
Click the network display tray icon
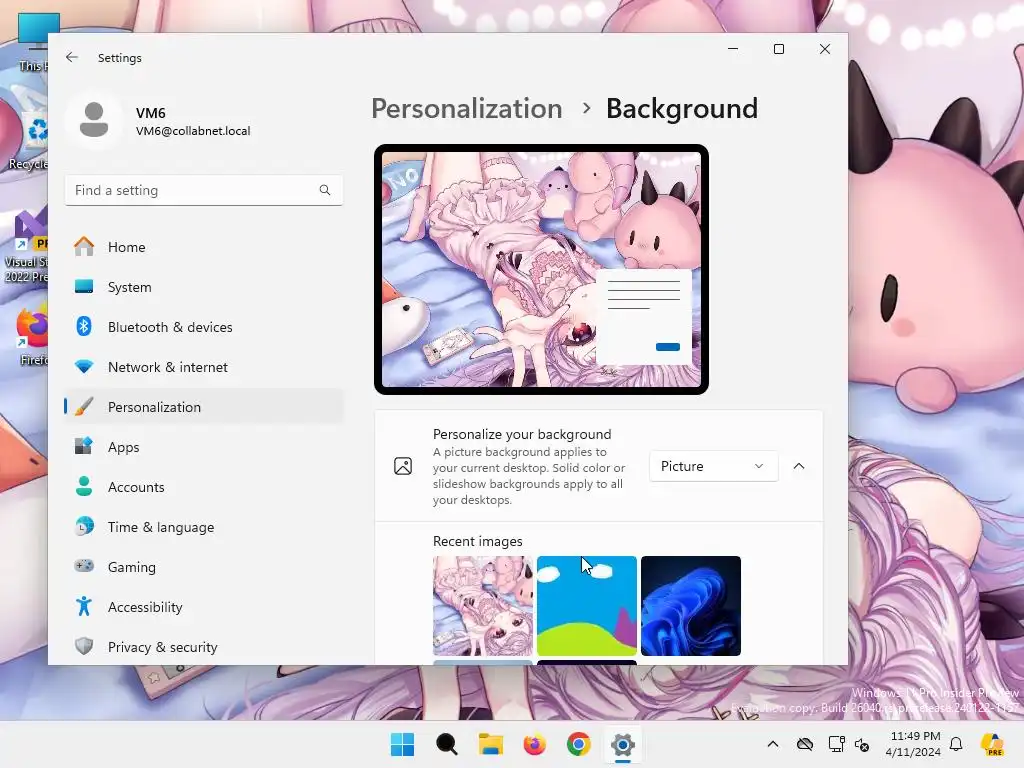[x=837, y=744]
